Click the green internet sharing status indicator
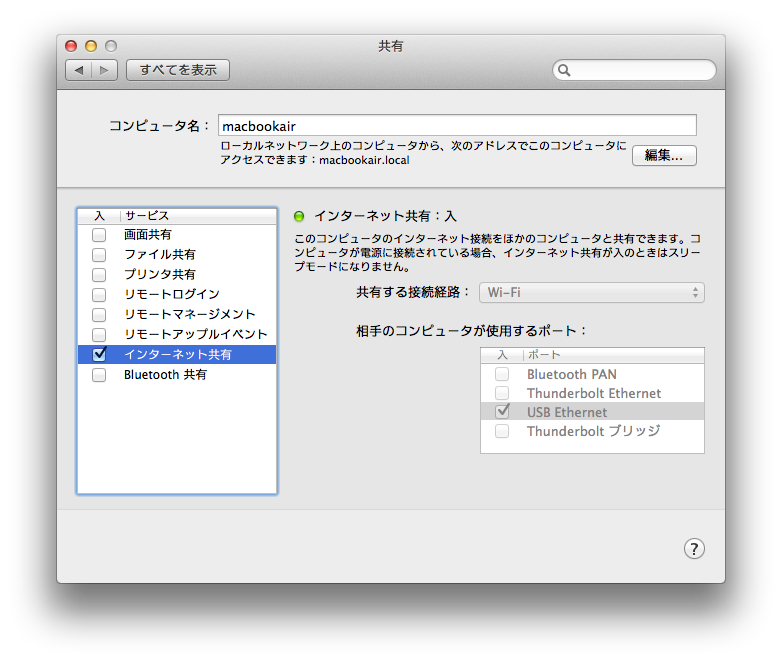 point(299,216)
